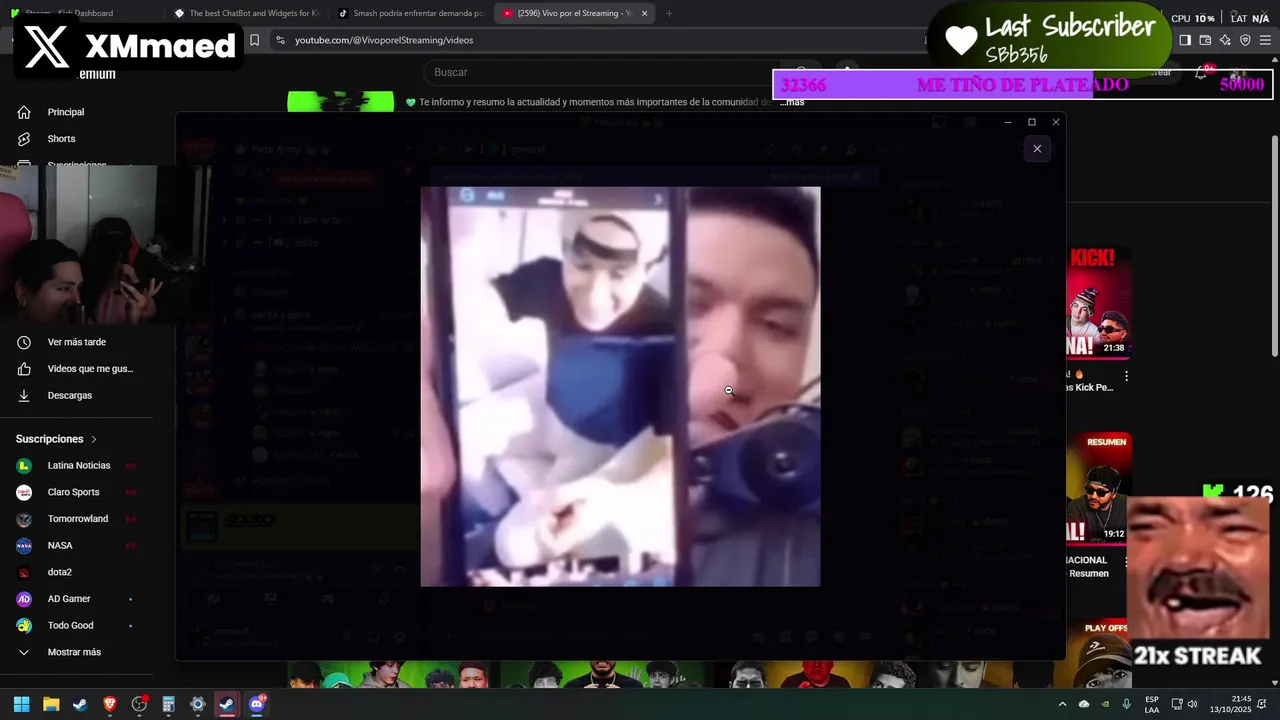
Task: Close the enlarged image preview
Action: 1037,149
